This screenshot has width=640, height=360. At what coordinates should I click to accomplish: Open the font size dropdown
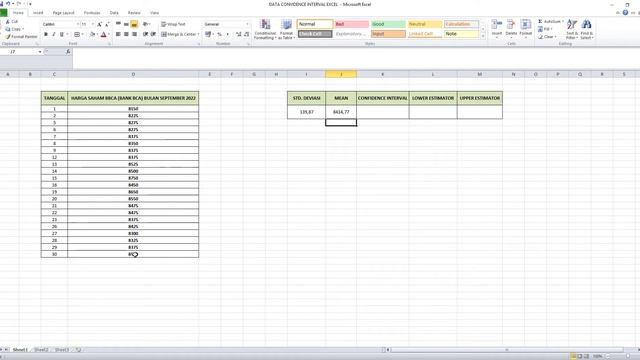click(92, 24)
